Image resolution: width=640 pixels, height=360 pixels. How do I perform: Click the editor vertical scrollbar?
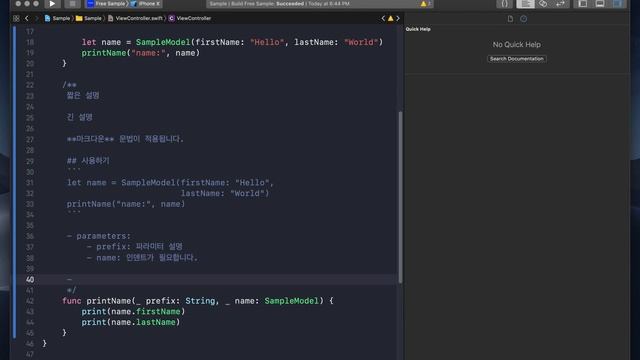point(400,197)
